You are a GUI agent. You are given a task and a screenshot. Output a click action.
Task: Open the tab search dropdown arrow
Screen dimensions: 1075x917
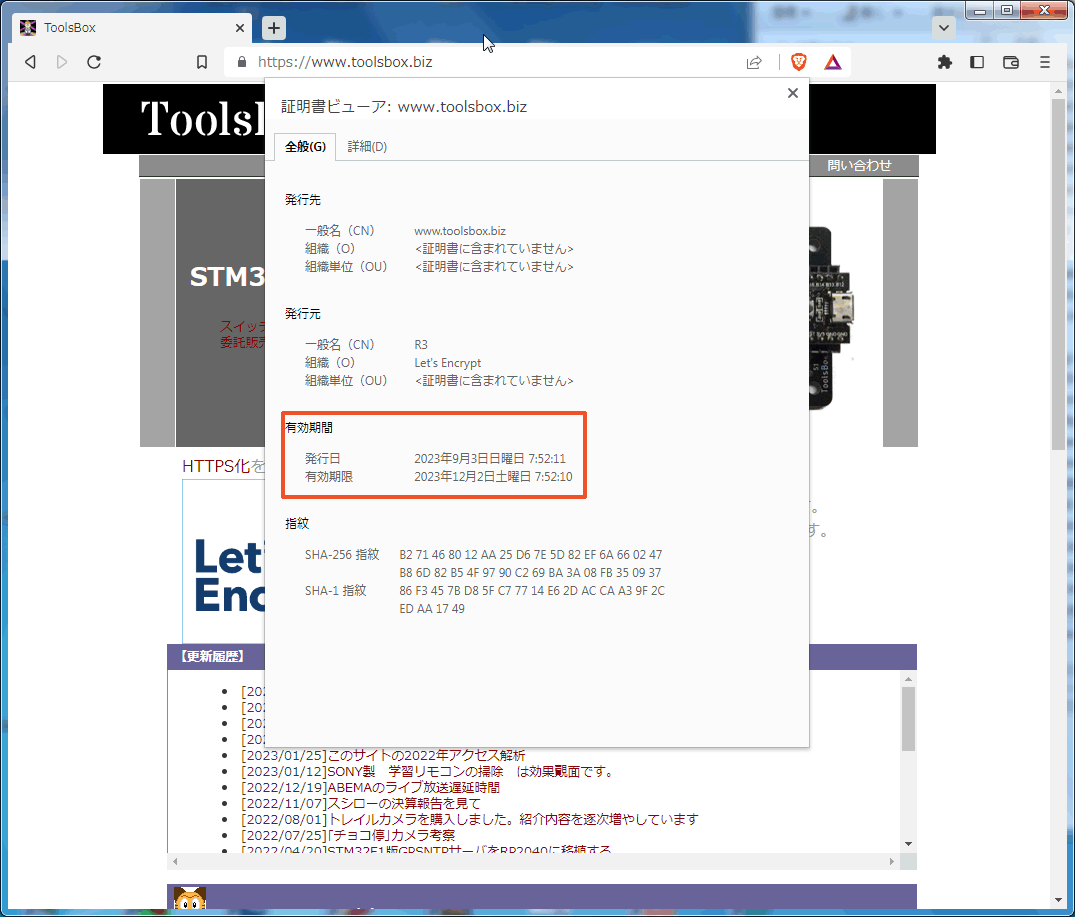(x=943, y=28)
